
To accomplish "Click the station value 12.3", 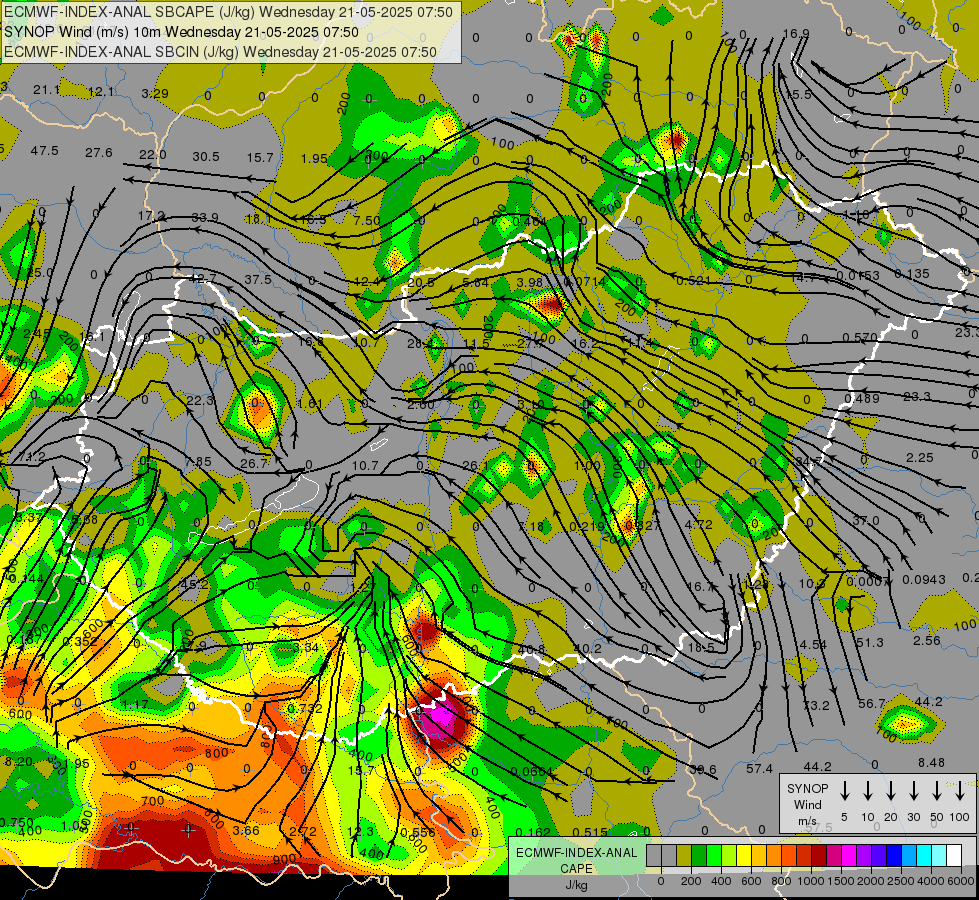I will click(360, 831).
